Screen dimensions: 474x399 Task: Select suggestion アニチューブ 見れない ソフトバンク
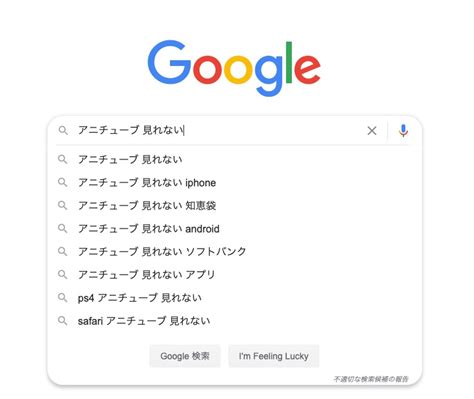(235, 251)
